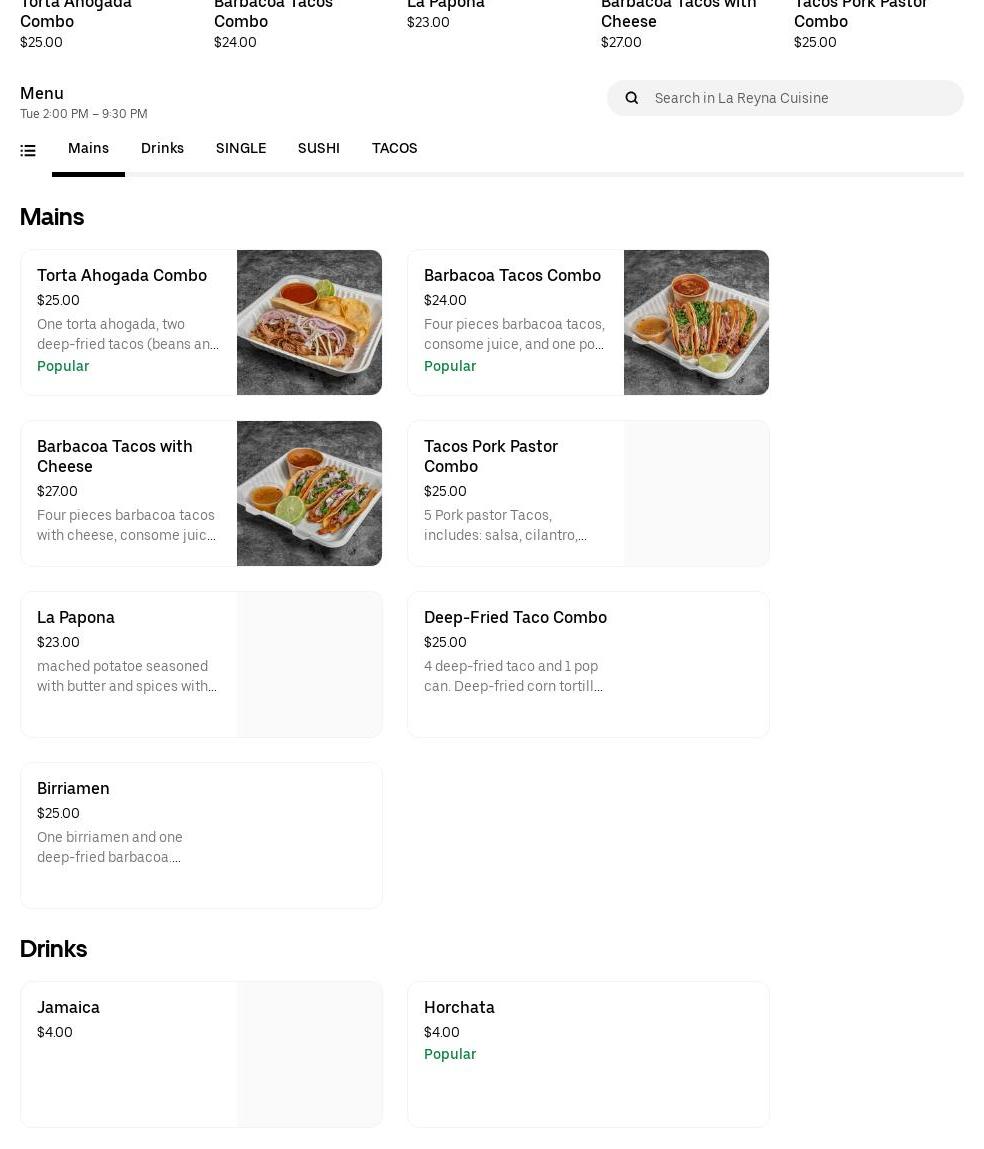Click Barbacoa Tacos with Cheese title
Screen dimensions: 984x1149
(x=115, y=456)
